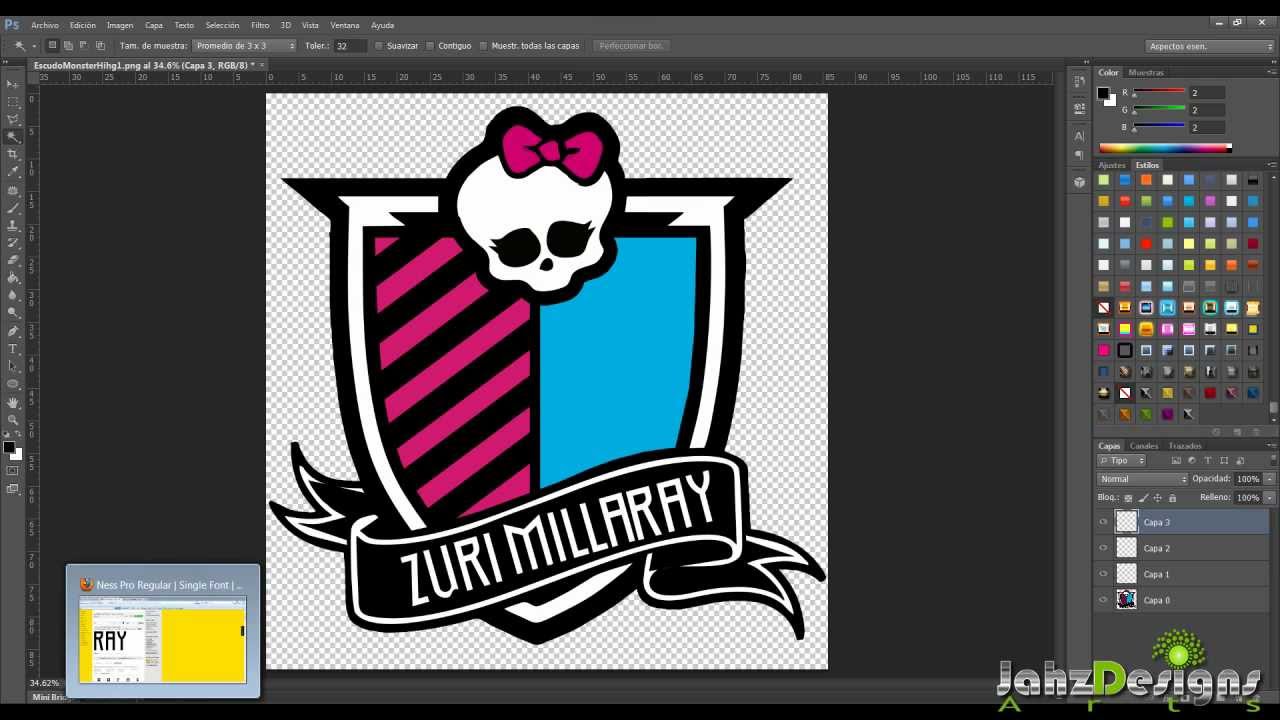Hide Capa 2 layer visibility

click(1104, 548)
